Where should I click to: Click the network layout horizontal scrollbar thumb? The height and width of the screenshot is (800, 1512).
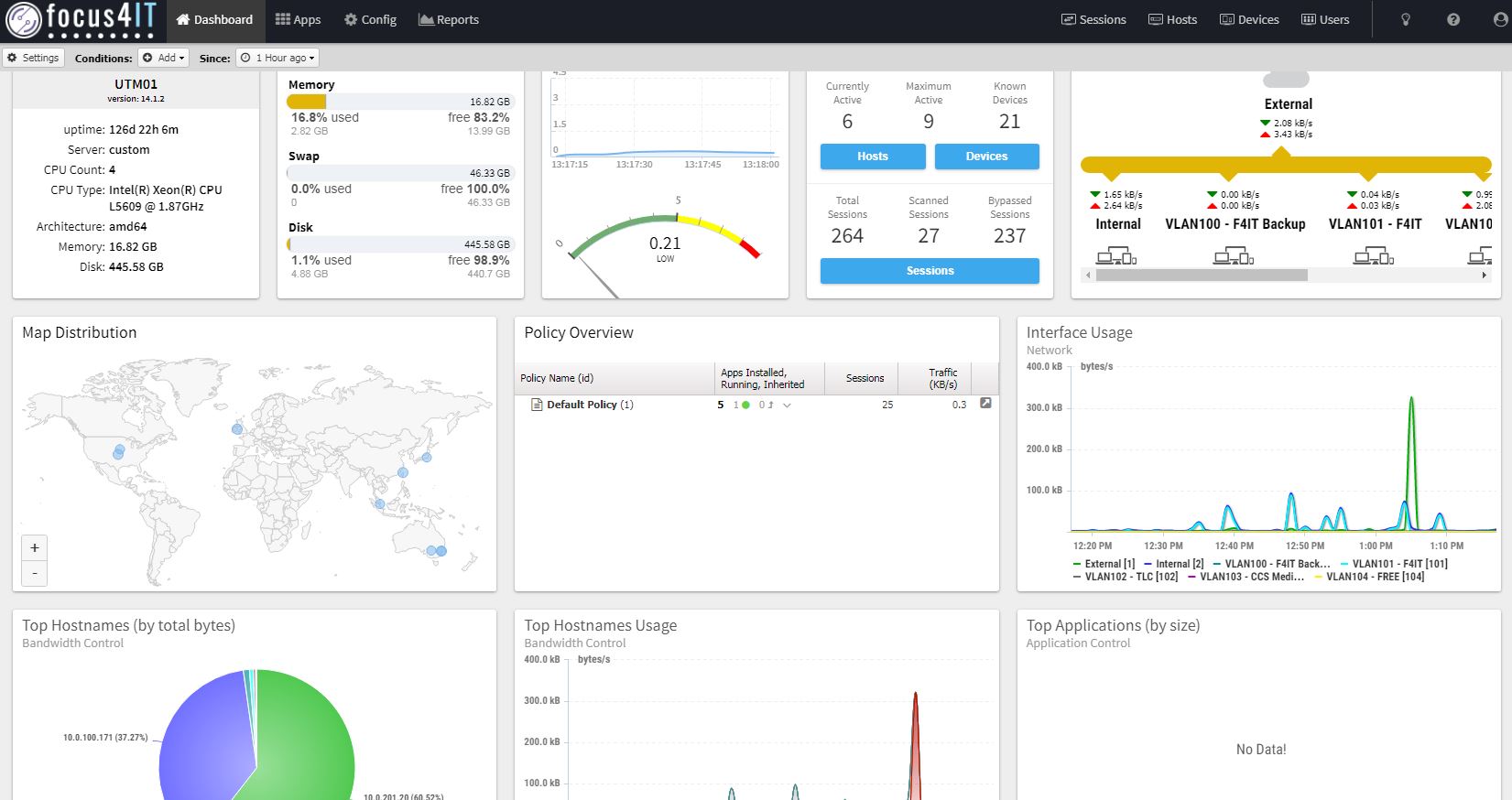(1202, 275)
